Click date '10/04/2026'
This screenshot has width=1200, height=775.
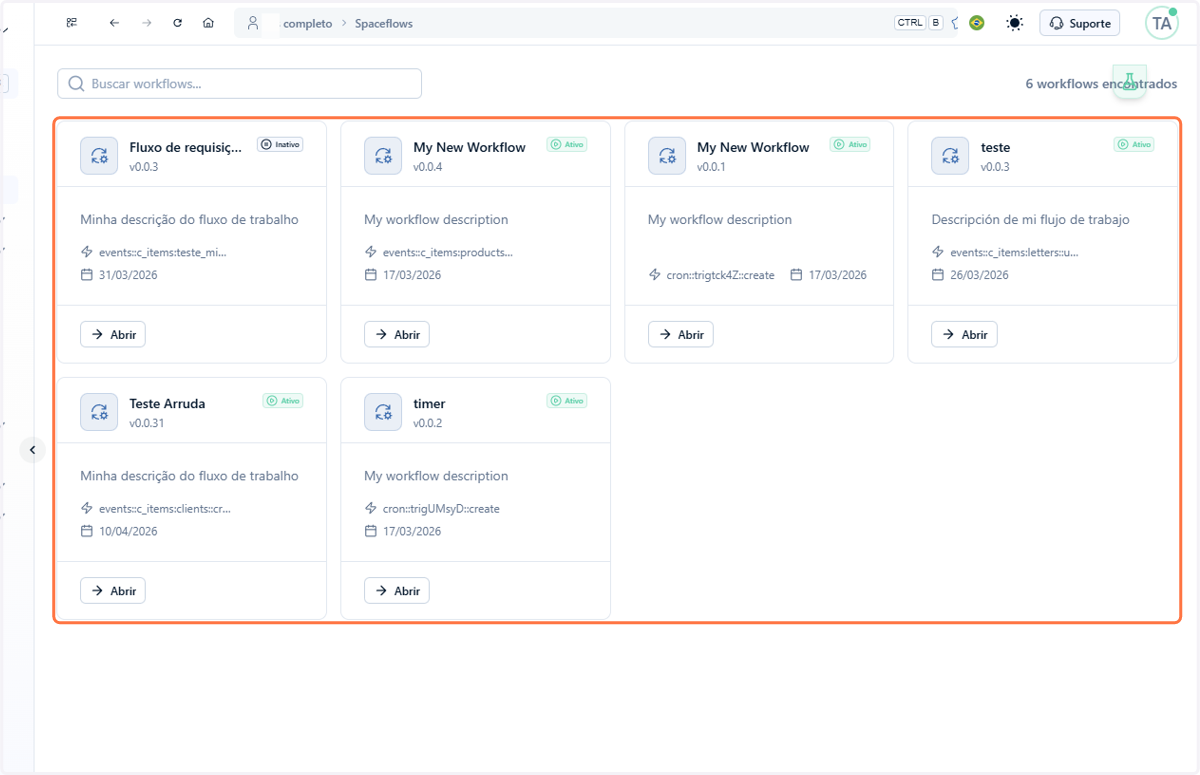point(128,532)
